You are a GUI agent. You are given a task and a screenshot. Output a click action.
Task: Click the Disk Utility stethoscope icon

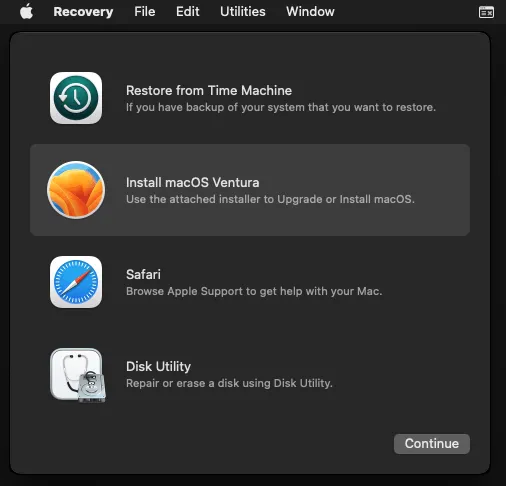tap(78, 375)
